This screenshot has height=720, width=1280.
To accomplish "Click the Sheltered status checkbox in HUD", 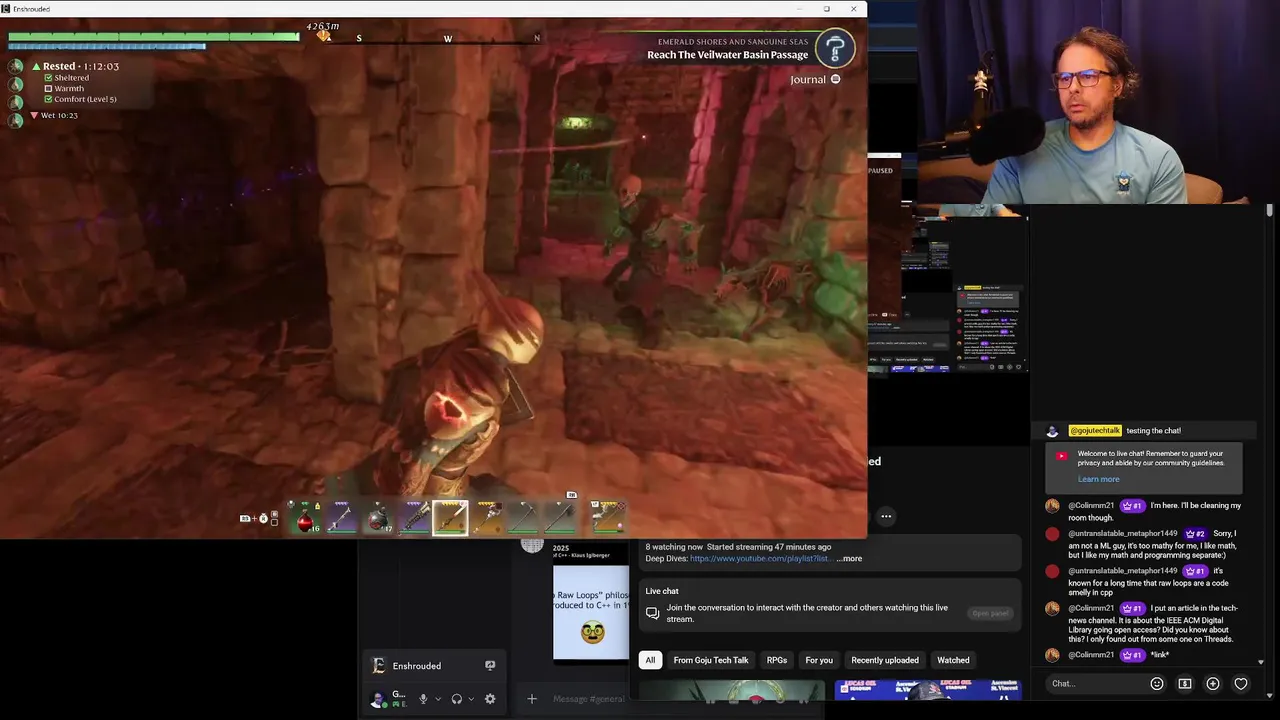I will point(49,77).
